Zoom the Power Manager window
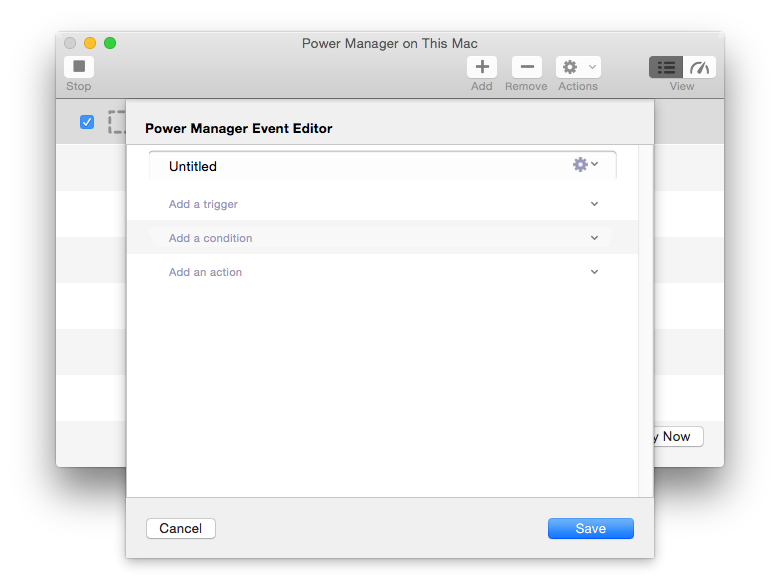 pos(110,43)
